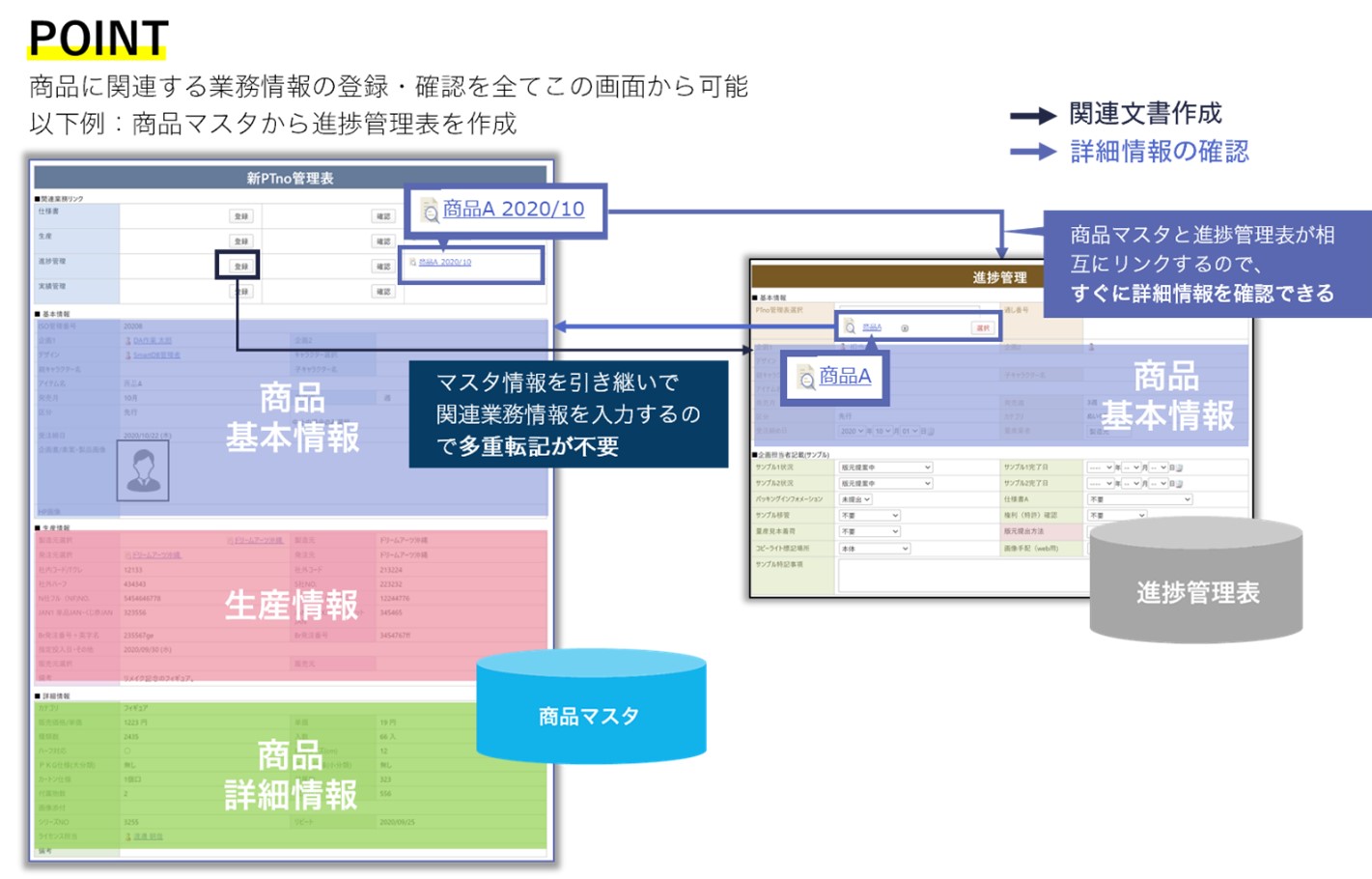Open サンプル2完了日 day dropdown
The image size is (1372, 879).
tap(1158, 483)
